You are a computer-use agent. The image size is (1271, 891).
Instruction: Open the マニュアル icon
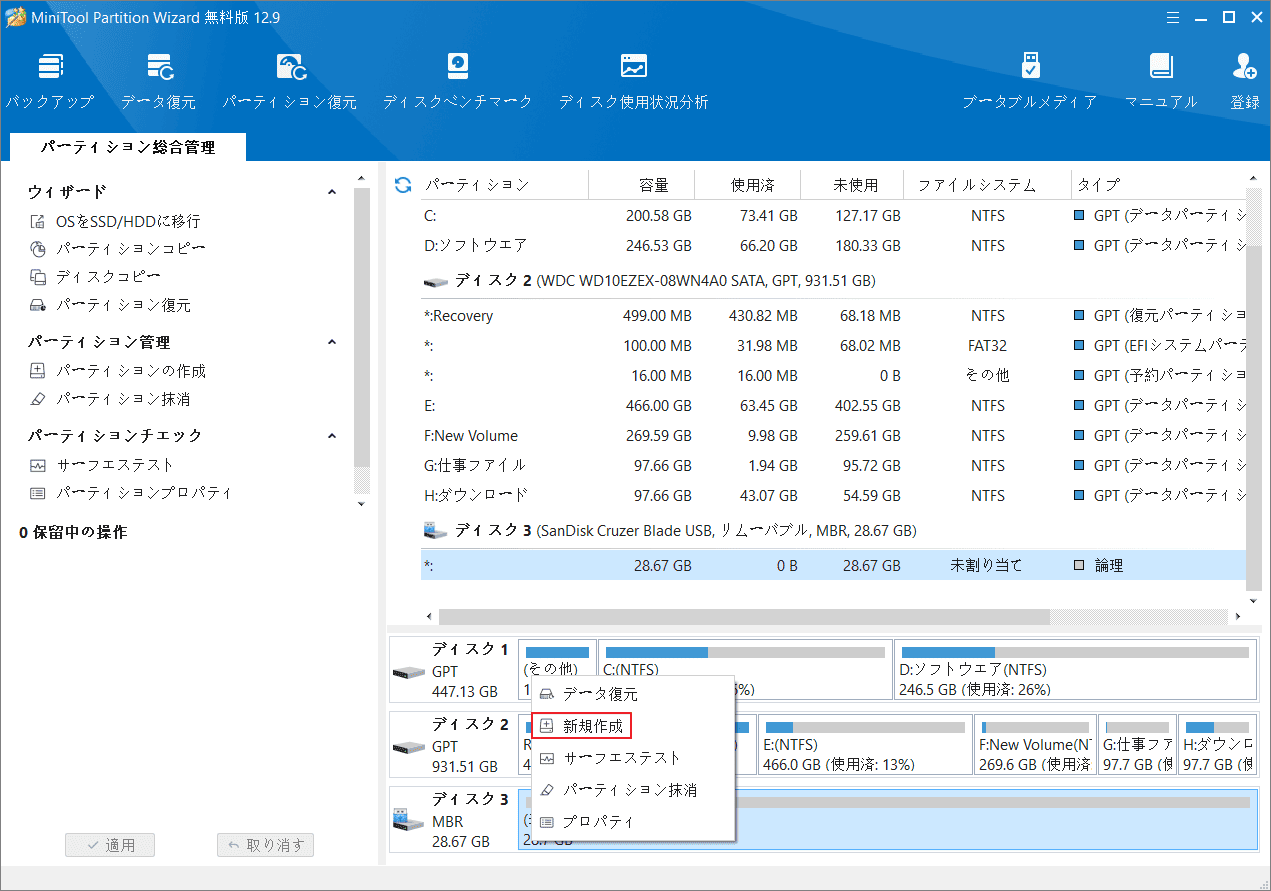coord(1161,66)
